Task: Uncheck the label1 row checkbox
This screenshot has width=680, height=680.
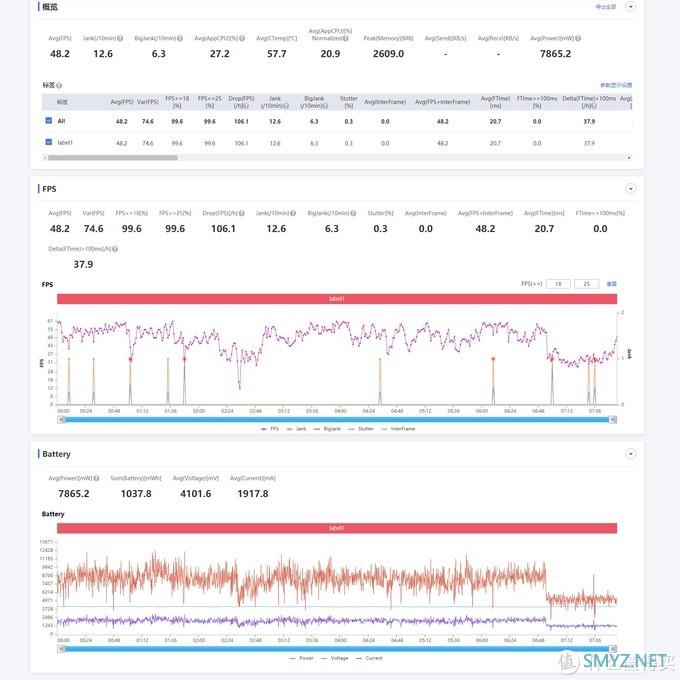Action: pos(49,142)
